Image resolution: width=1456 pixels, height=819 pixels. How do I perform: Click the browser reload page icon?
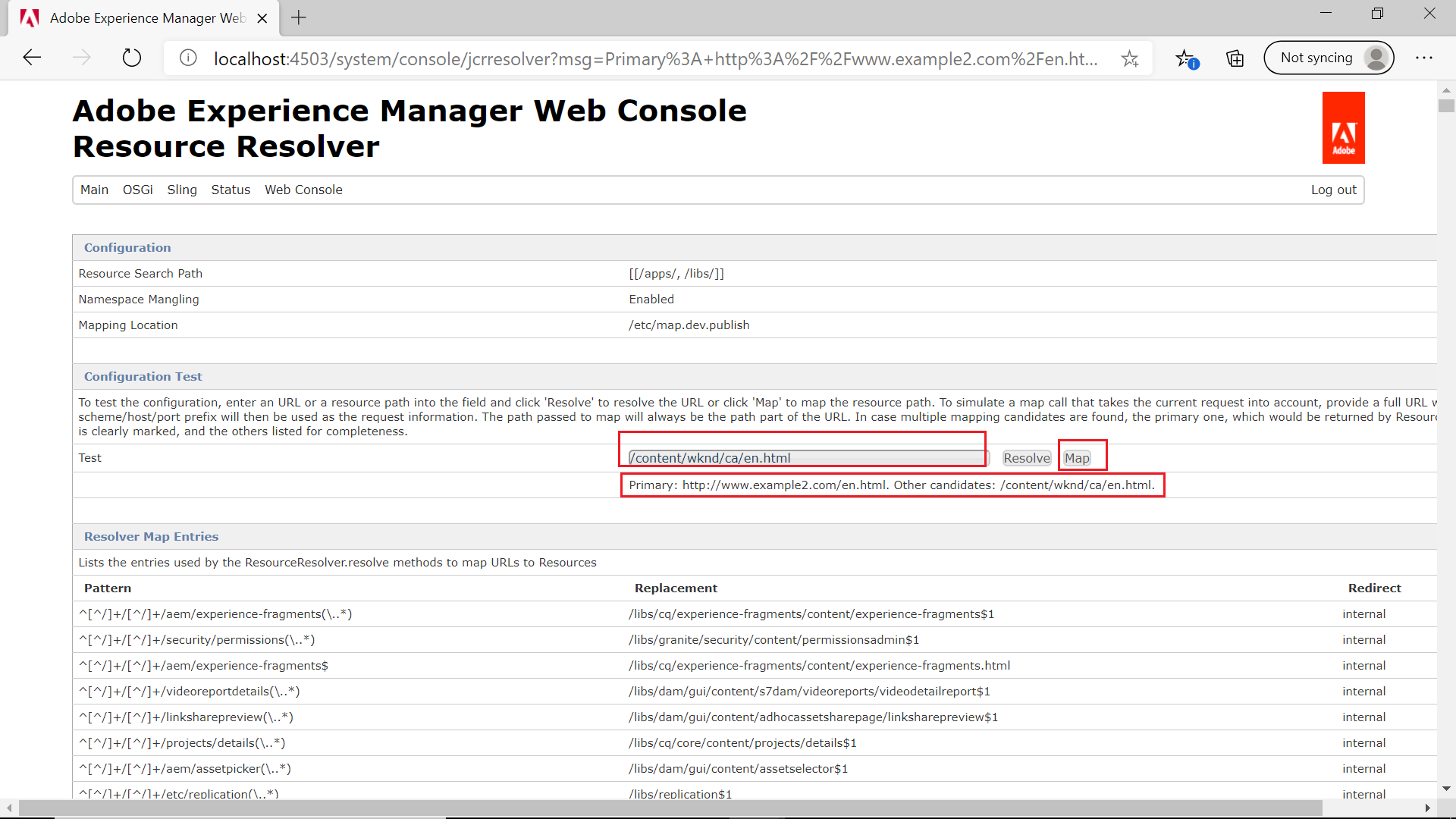[131, 57]
